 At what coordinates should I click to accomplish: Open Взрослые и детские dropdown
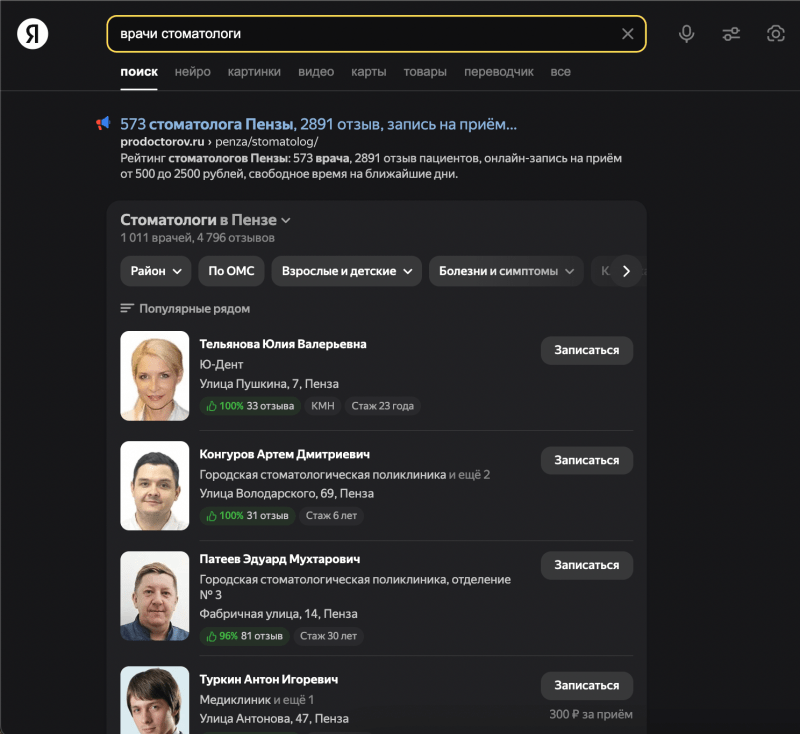pyautogui.click(x=346, y=271)
